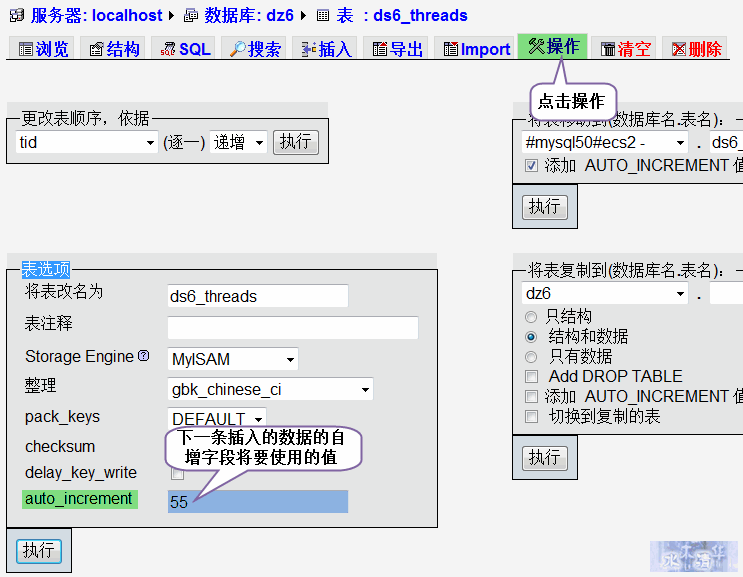
Task: Click the auto_increment label
Action: coord(80,499)
